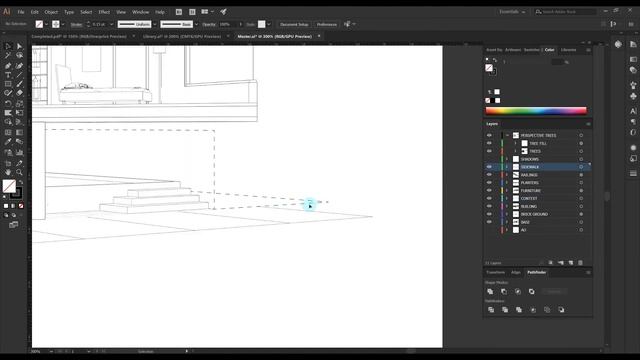Viewport: 640px width, 360px height.
Task: Click the color spectrum bar in Color panel
Action: tap(536, 111)
